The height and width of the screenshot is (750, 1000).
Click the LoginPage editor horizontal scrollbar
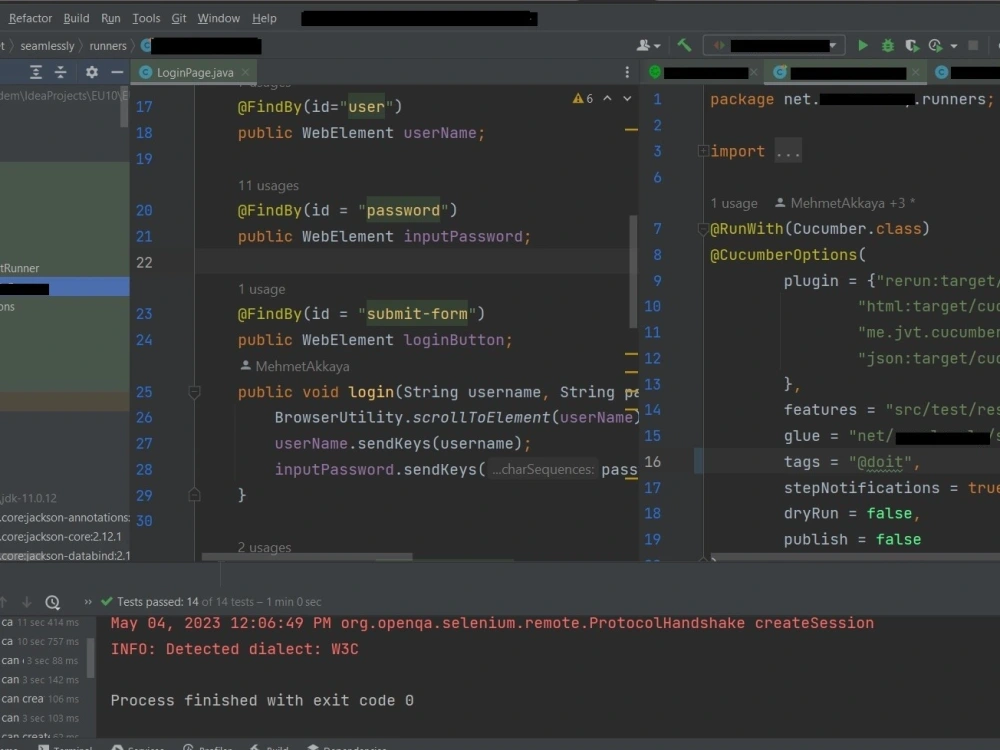pos(307,557)
